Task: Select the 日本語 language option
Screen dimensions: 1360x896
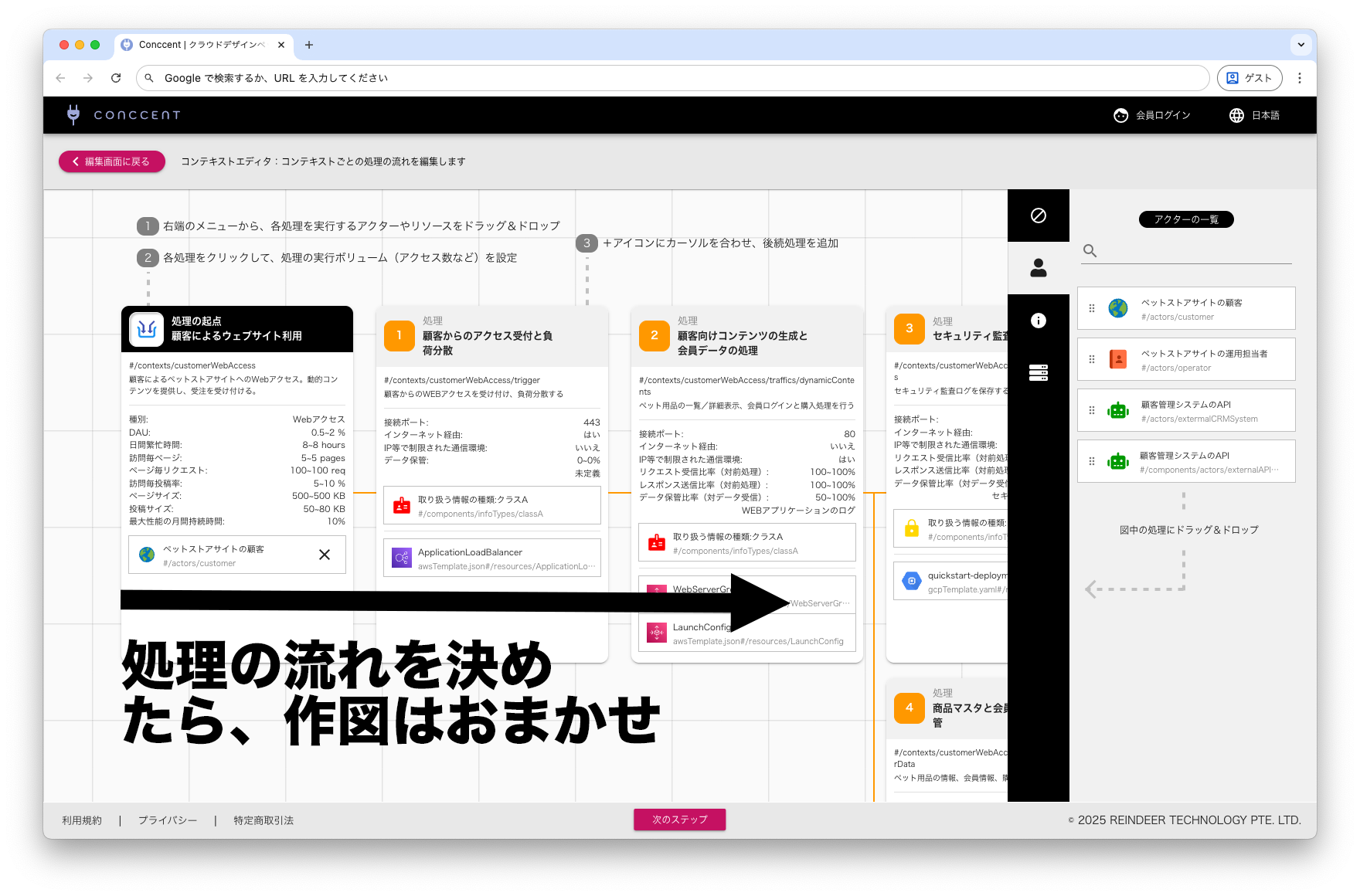Action: [1266, 115]
